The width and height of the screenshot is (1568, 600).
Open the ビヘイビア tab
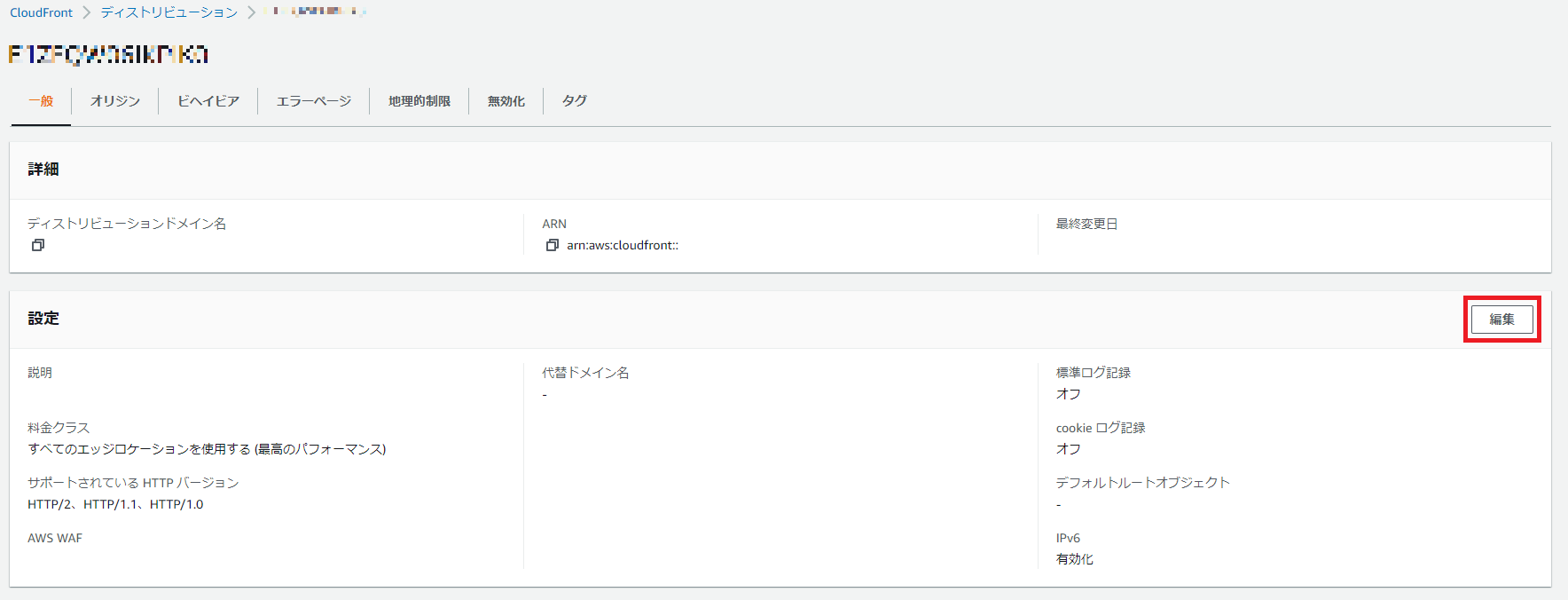tap(208, 101)
